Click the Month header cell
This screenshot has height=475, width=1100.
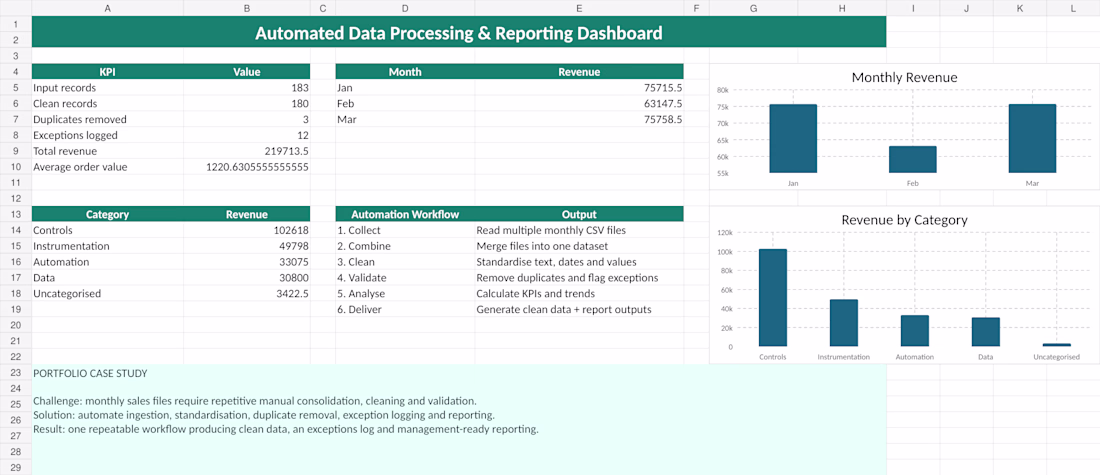[x=405, y=72]
